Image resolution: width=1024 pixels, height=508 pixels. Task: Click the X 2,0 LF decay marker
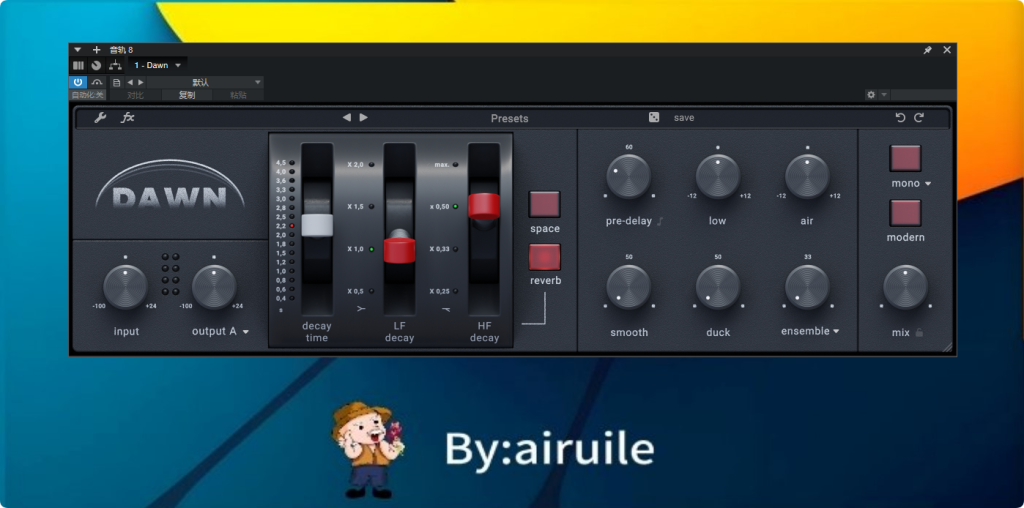tap(360, 165)
